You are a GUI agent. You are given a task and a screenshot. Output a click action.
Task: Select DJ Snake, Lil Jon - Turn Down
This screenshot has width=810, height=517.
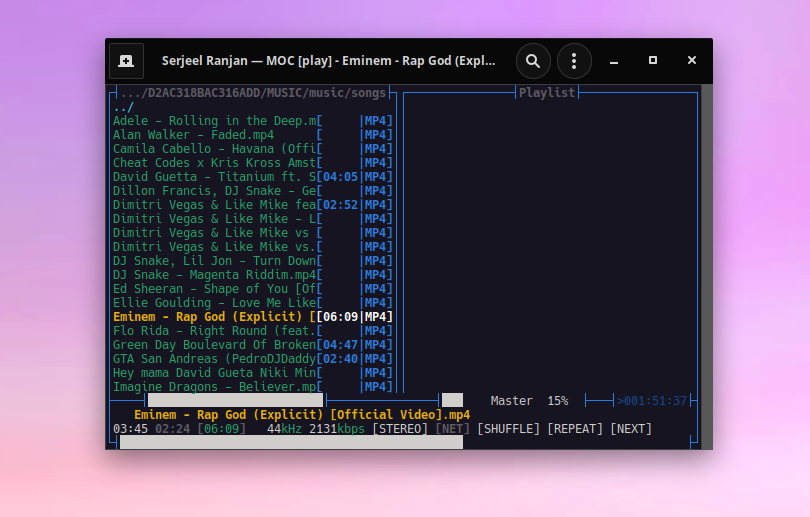tap(253, 261)
